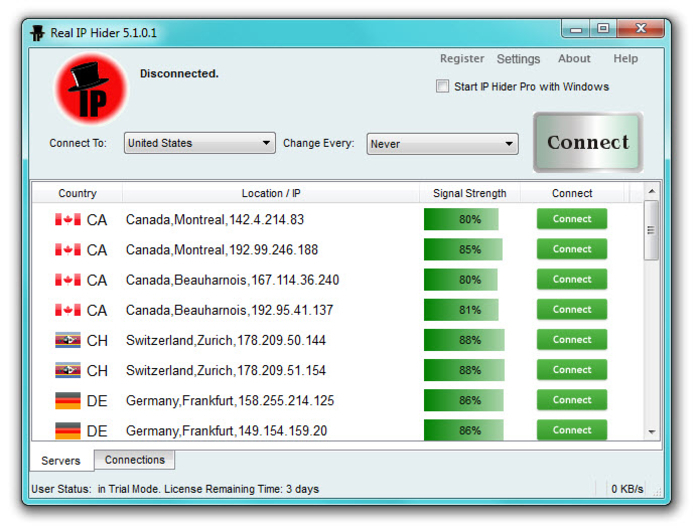Click the scrollbar up arrow
Image resolution: width=700 pixels, height=531 pixels.
click(652, 191)
